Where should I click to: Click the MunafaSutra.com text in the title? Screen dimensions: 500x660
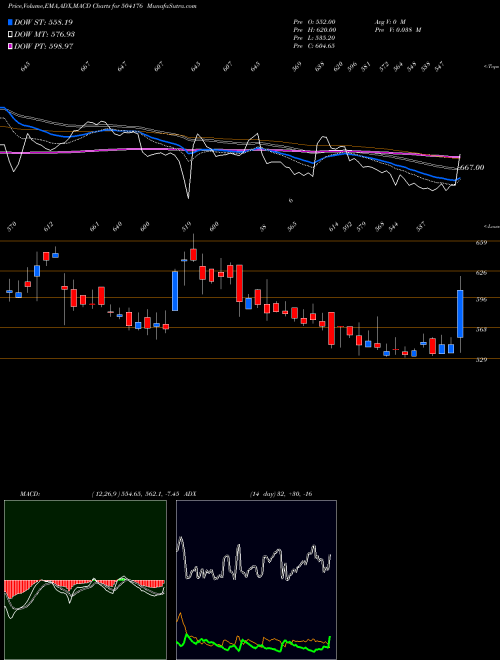(174, 6)
